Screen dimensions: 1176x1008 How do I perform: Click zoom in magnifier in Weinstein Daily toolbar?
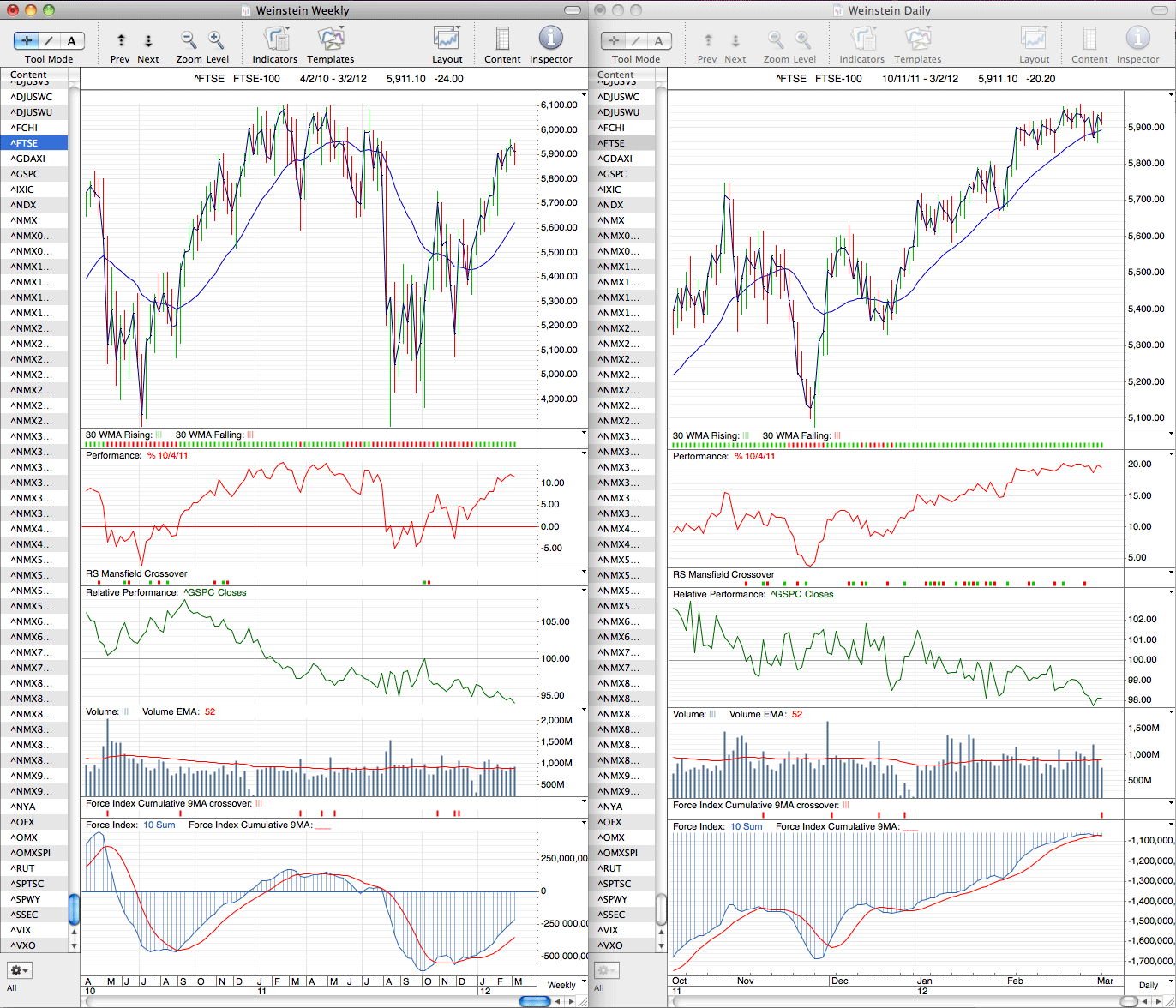click(x=803, y=39)
